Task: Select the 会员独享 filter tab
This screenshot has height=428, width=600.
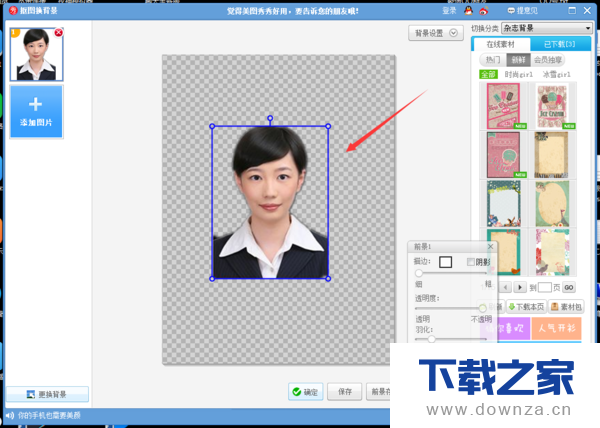Action: pos(548,60)
